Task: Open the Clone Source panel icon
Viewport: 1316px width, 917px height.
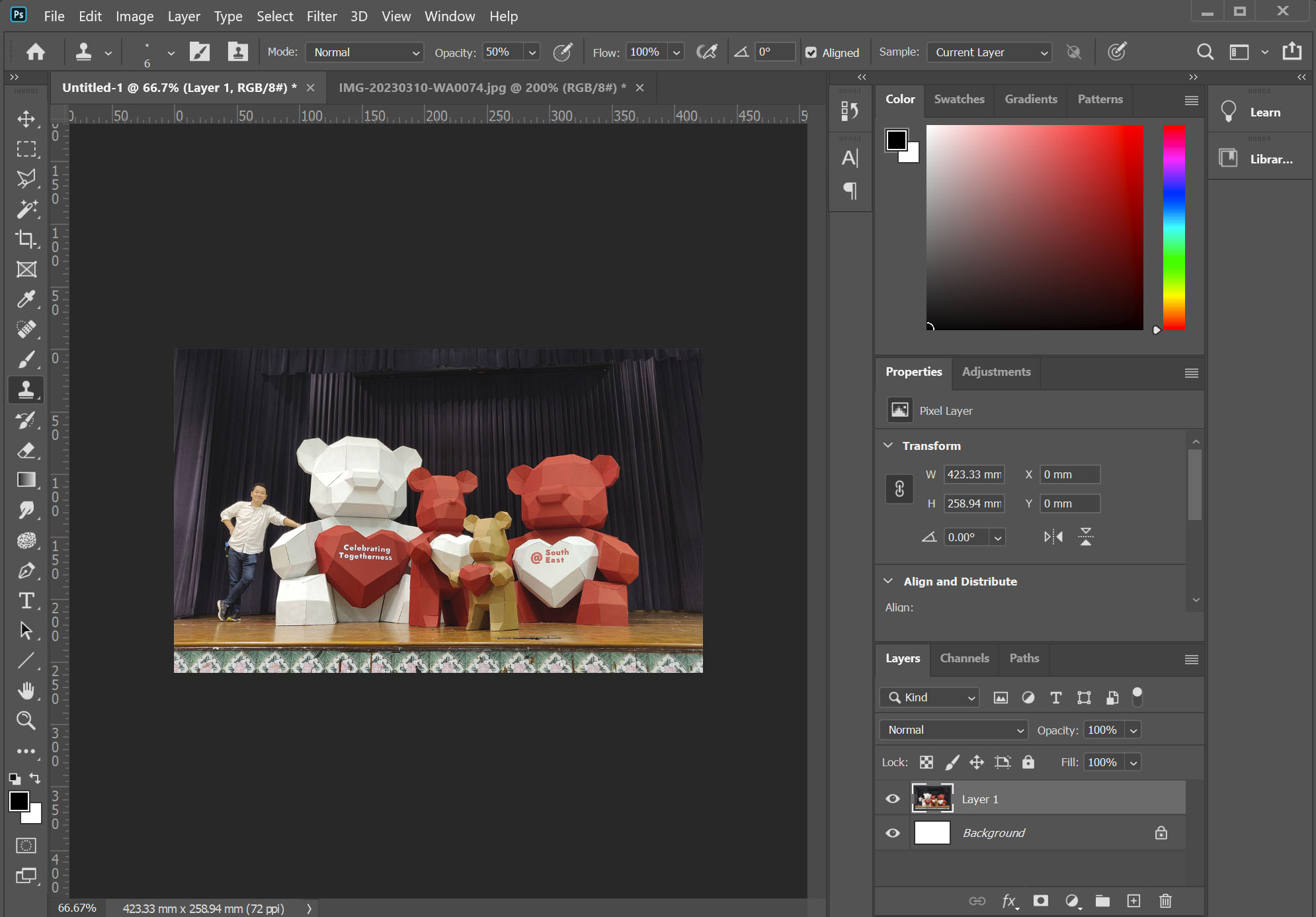Action: 238,52
